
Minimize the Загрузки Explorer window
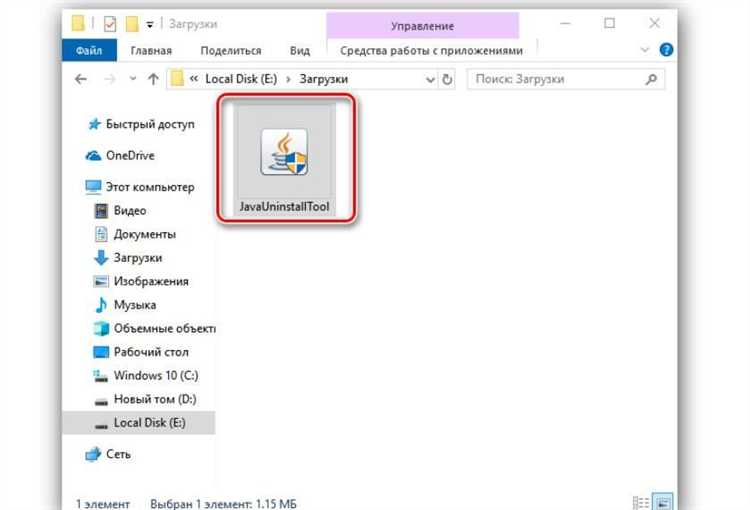[565, 23]
